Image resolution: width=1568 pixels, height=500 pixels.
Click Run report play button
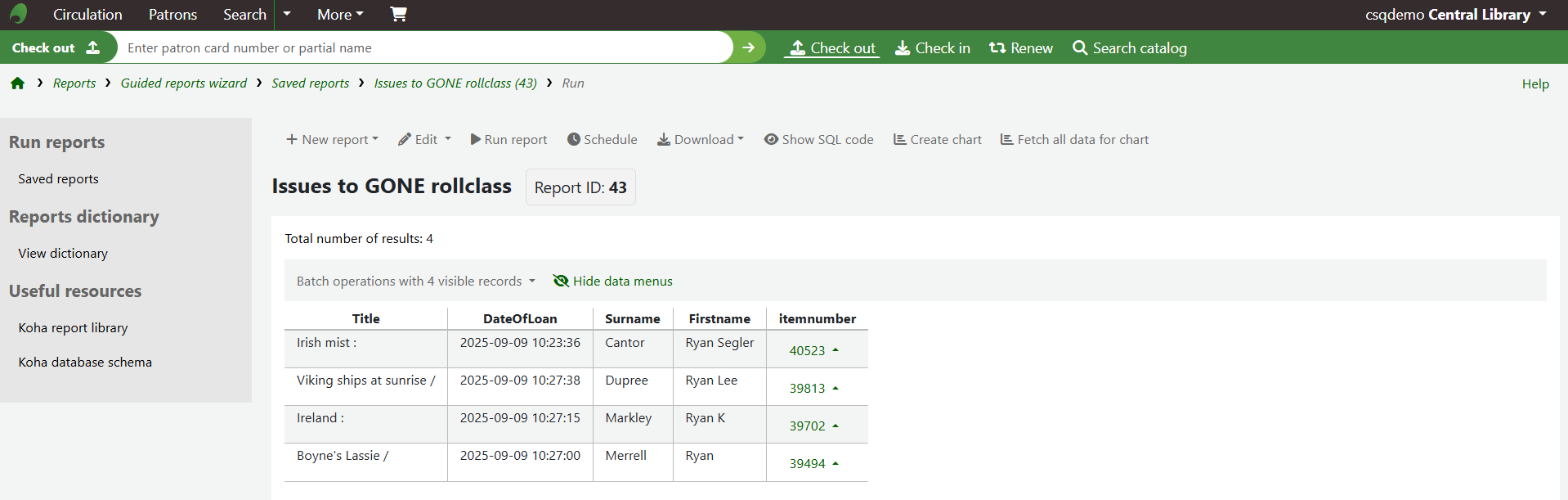508,140
